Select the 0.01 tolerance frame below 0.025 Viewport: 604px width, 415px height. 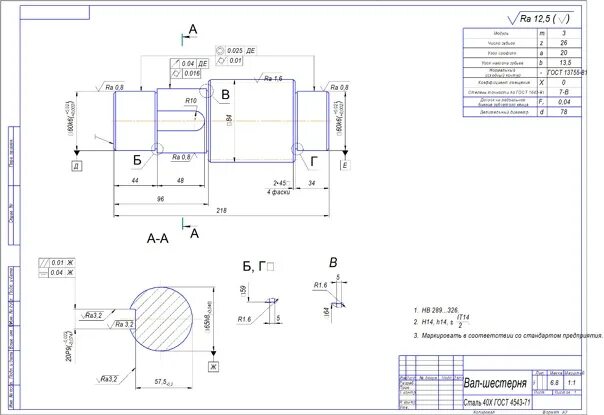point(229,60)
